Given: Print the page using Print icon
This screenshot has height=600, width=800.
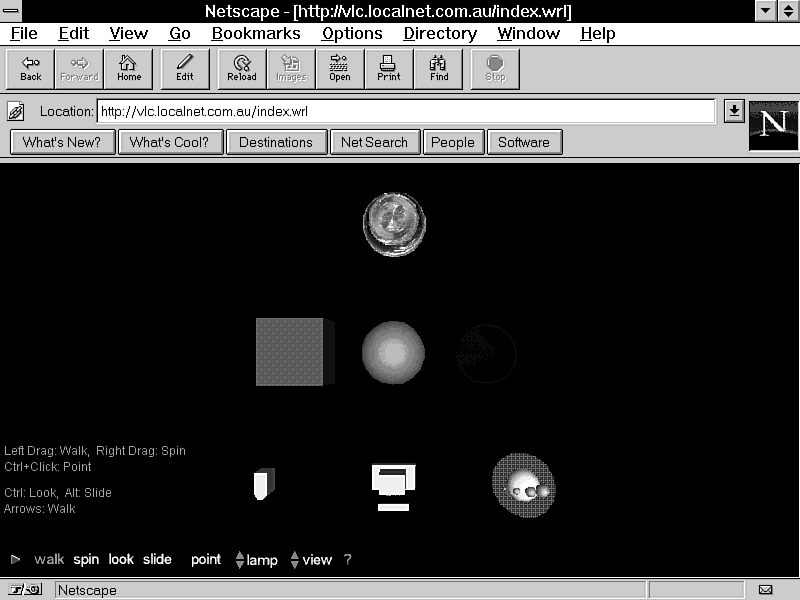Looking at the screenshot, I should point(389,68).
